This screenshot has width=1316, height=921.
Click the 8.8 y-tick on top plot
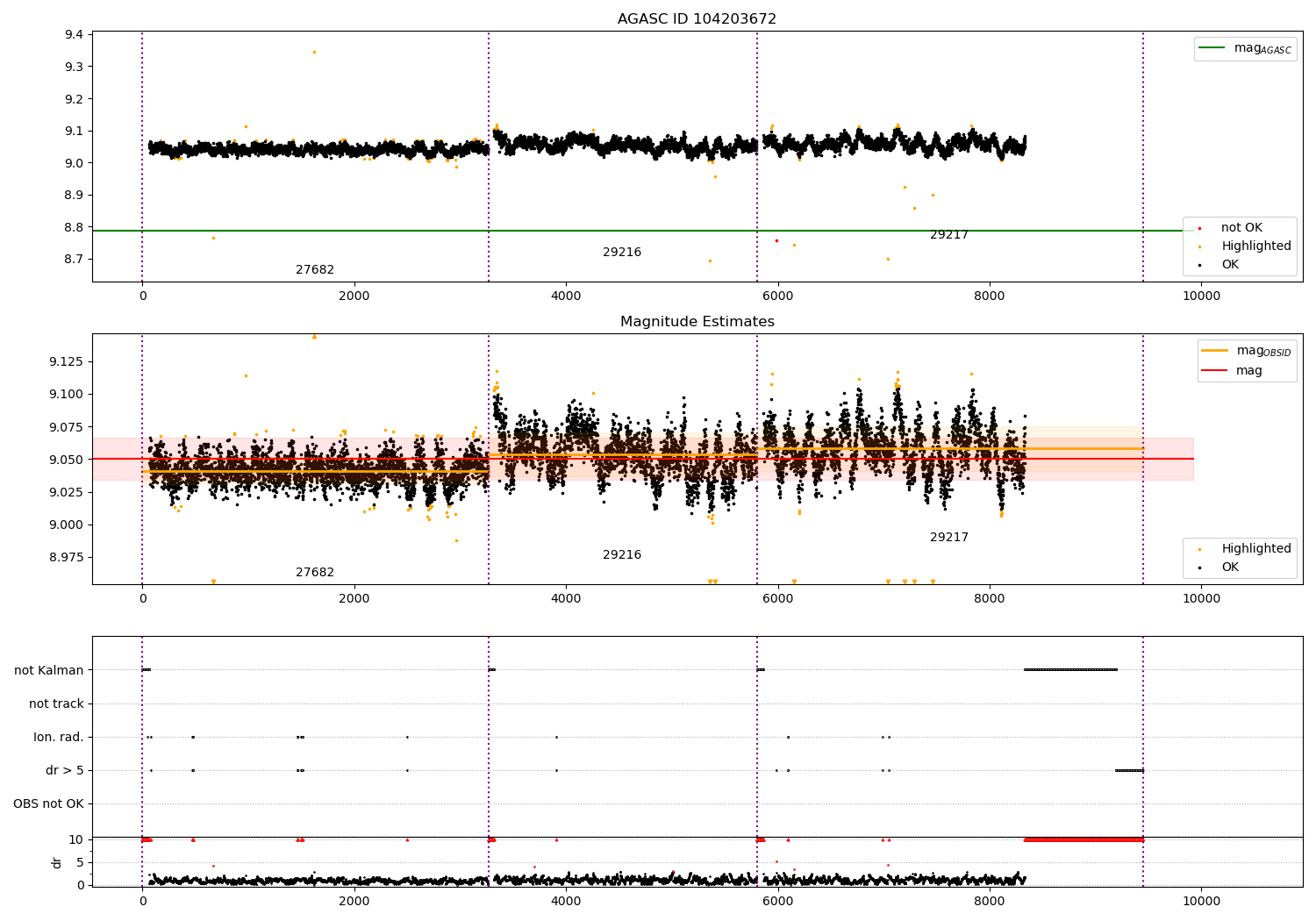coord(74,228)
